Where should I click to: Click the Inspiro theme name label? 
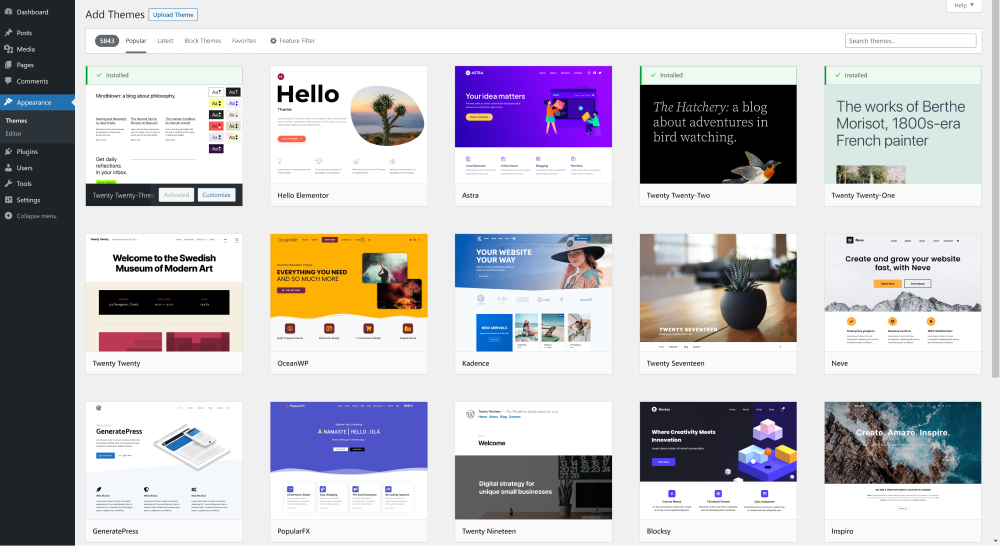coord(842,531)
